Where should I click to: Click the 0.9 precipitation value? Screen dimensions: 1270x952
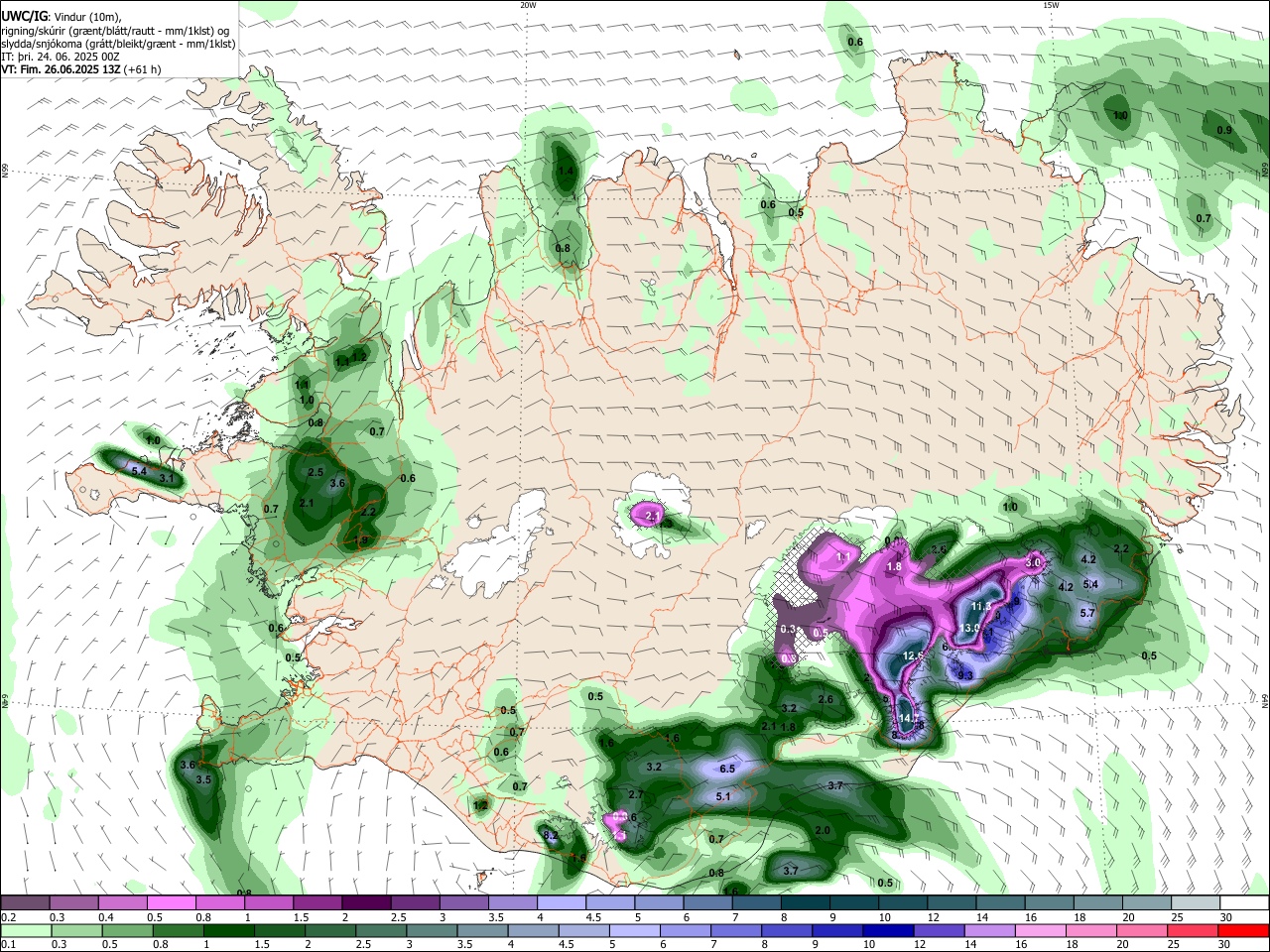[1224, 130]
